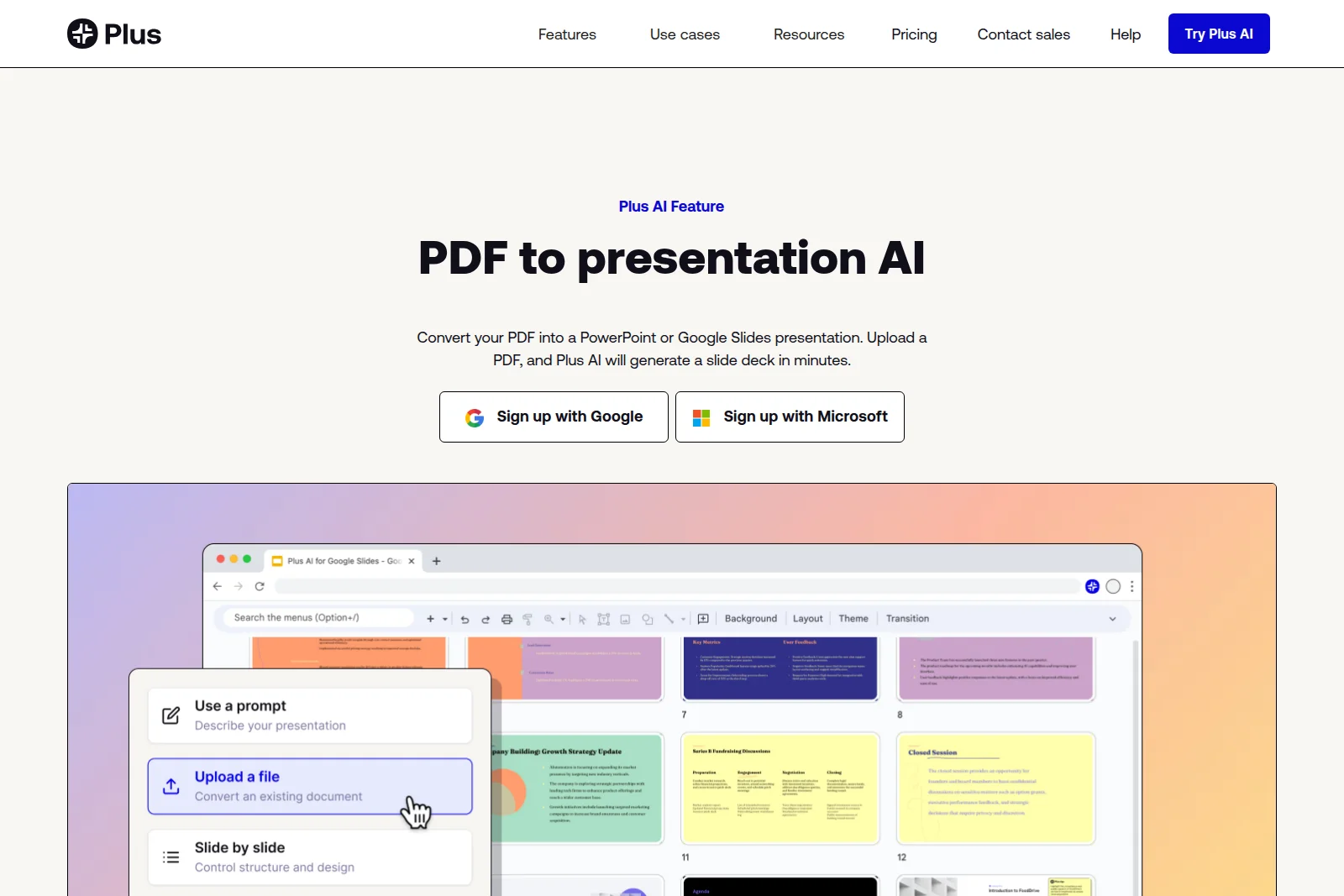The image size is (1344, 896).
Task: Expand the New slide dropdown arrow
Action: tap(444, 618)
